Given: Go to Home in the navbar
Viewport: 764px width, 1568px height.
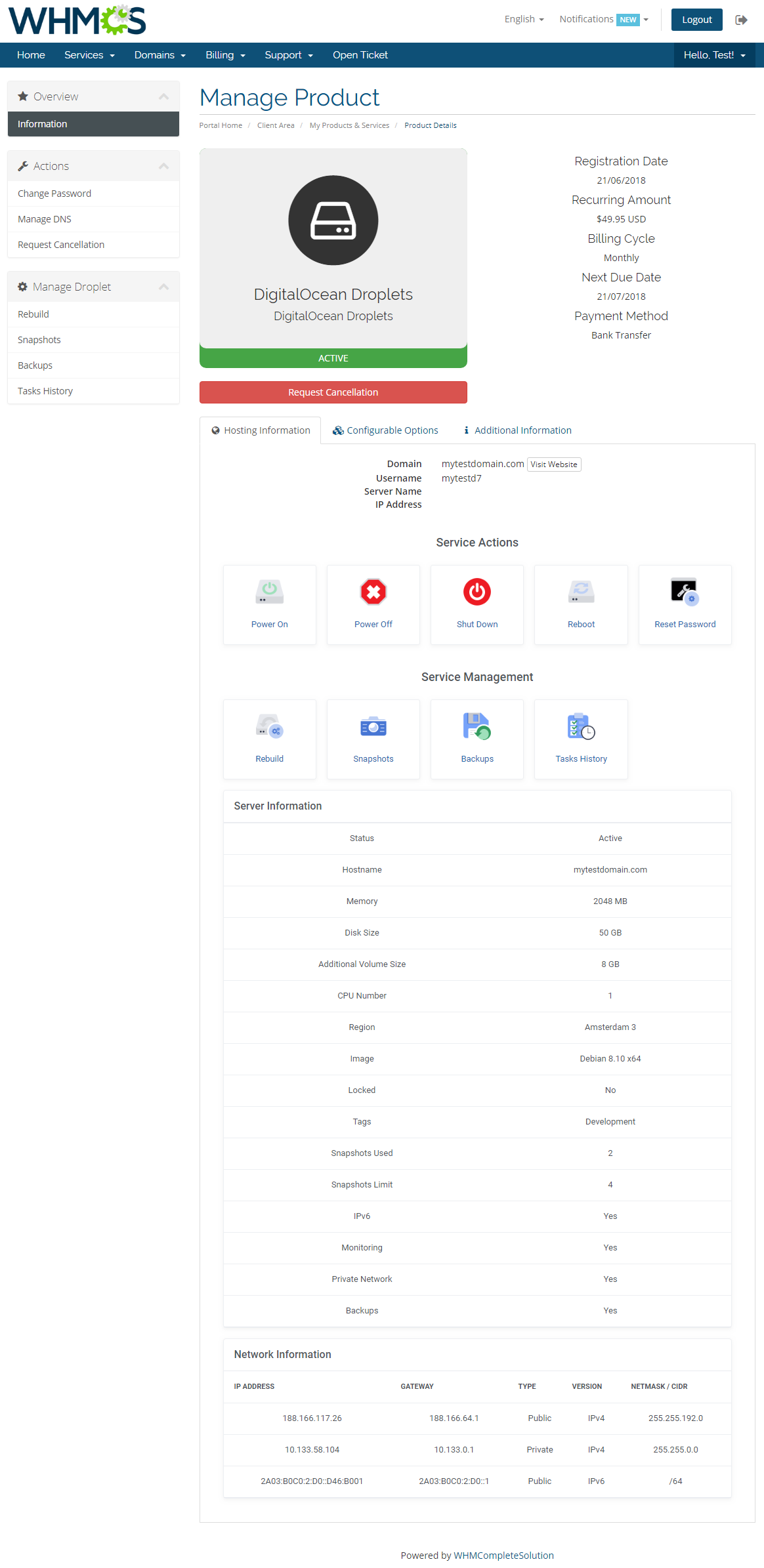Looking at the screenshot, I should (x=31, y=55).
